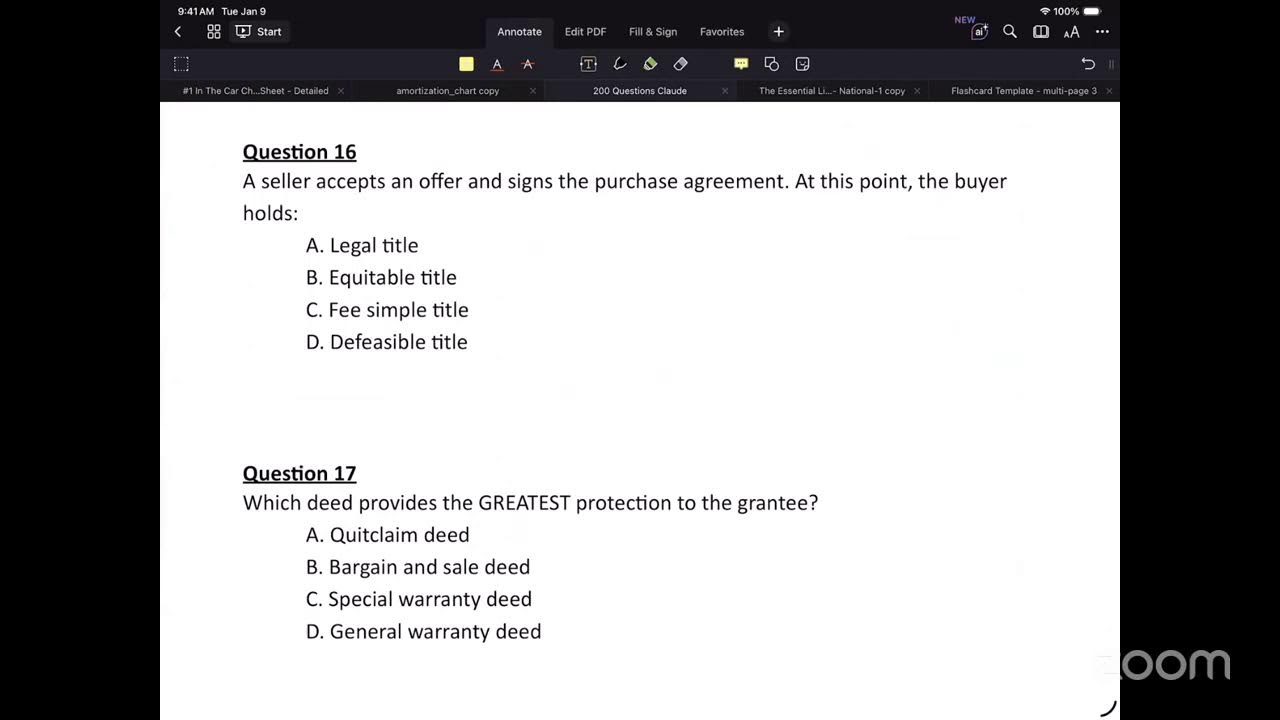Close the Flashcard Template tab
This screenshot has height=720, width=1280.
(1109, 91)
